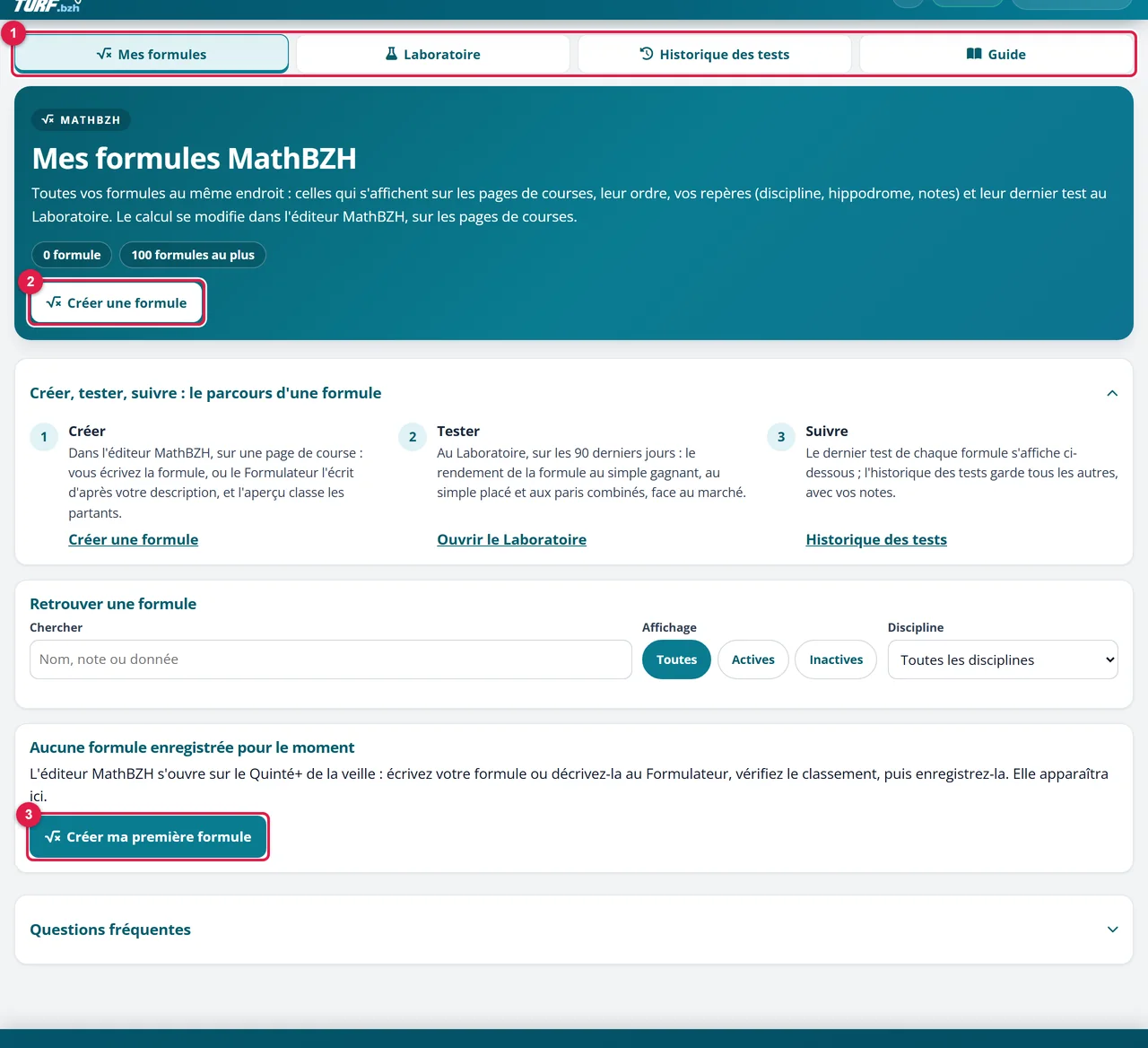Image resolution: width=1148 pixels, height=1048 pixels.
Task: Open the Laboratoire tab
Action: coord(433,54)
